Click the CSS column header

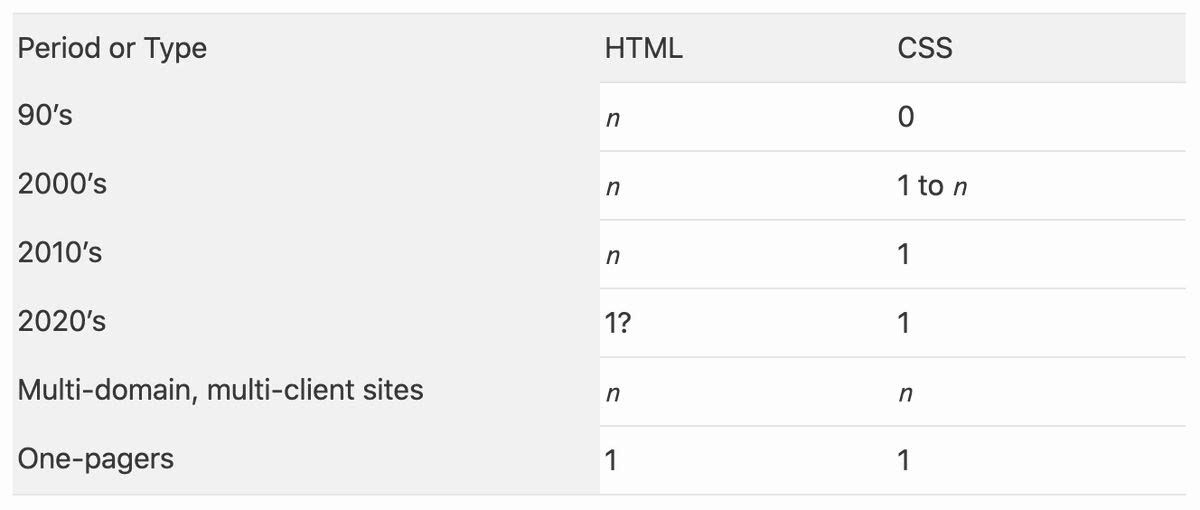[x=925, y=49]
